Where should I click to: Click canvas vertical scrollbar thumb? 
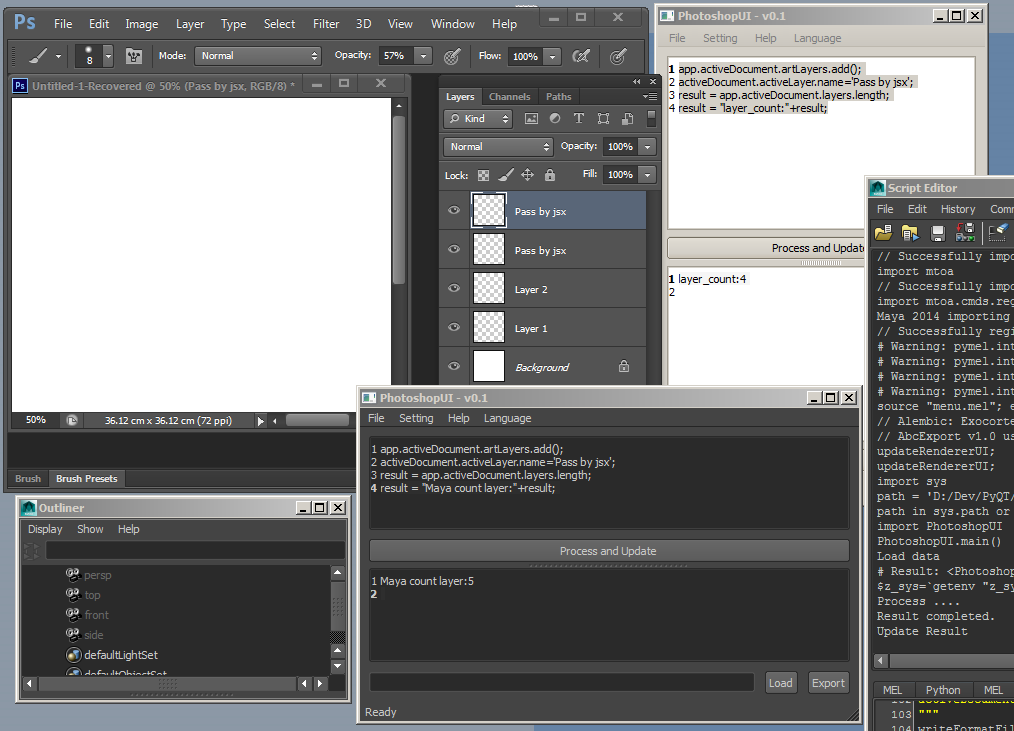tap(399, 200)
